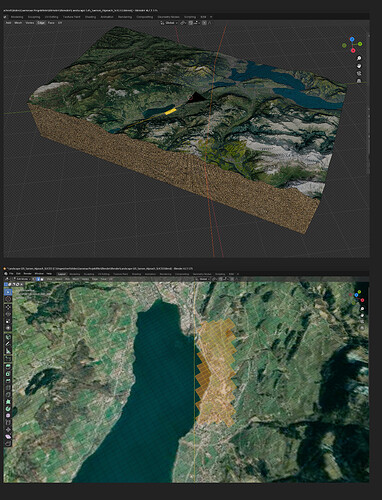Open the Edit menu in bottom window
The width and height of the screenshot is (382, 500).
point(18,274)
